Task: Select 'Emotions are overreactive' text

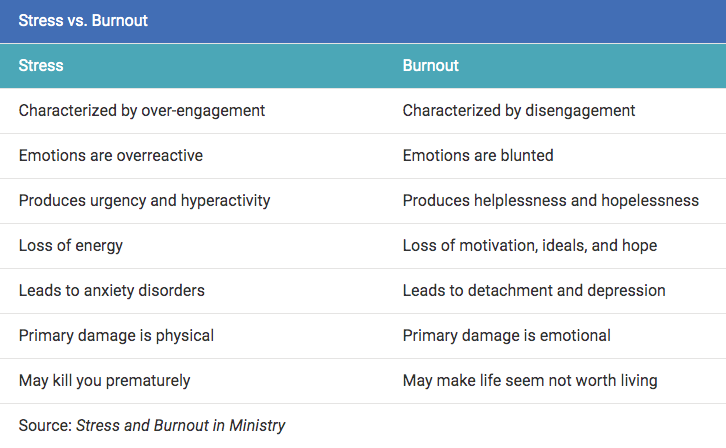Action: pos(111,156)
